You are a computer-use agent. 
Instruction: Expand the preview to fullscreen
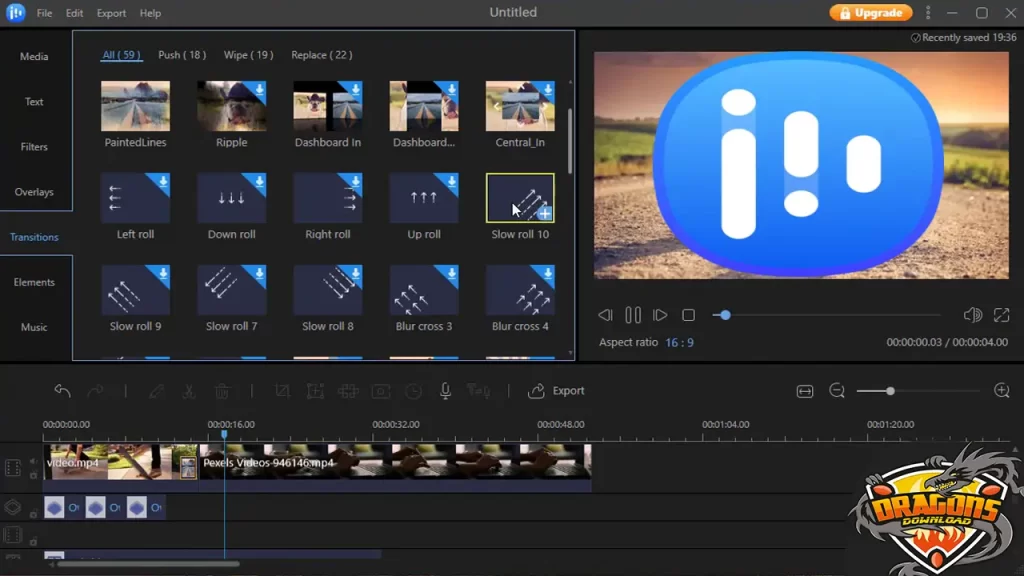(1002, 314)
